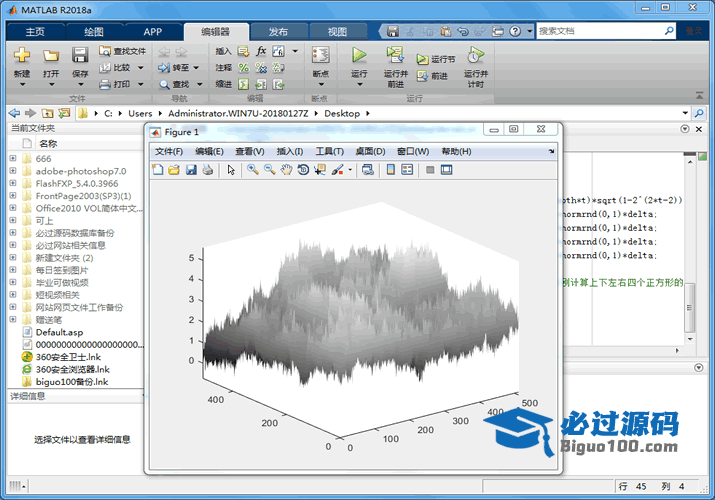Click the New script (新建) plus icon
This screenshot has width=715, height=500.
click(22, 55)
